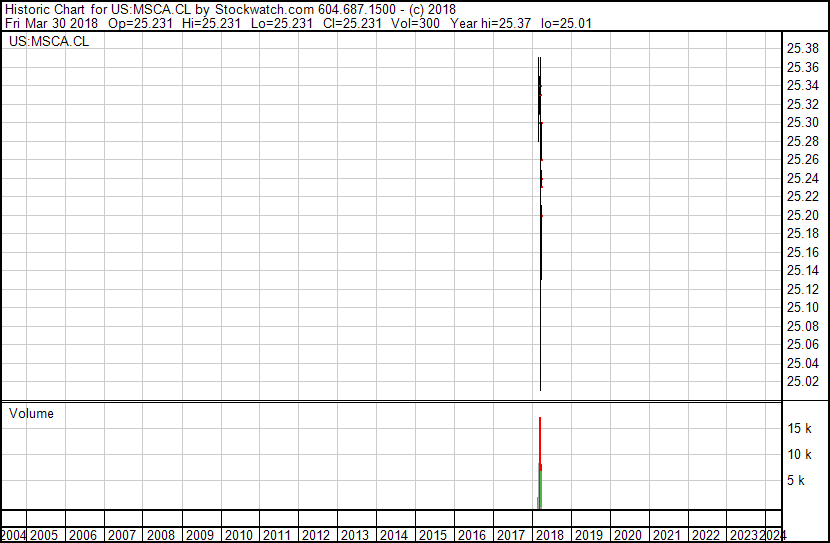Screen dimensions: 830x543
Task: Click the Vol=300 value in header
Action: [x=415, y=23]
